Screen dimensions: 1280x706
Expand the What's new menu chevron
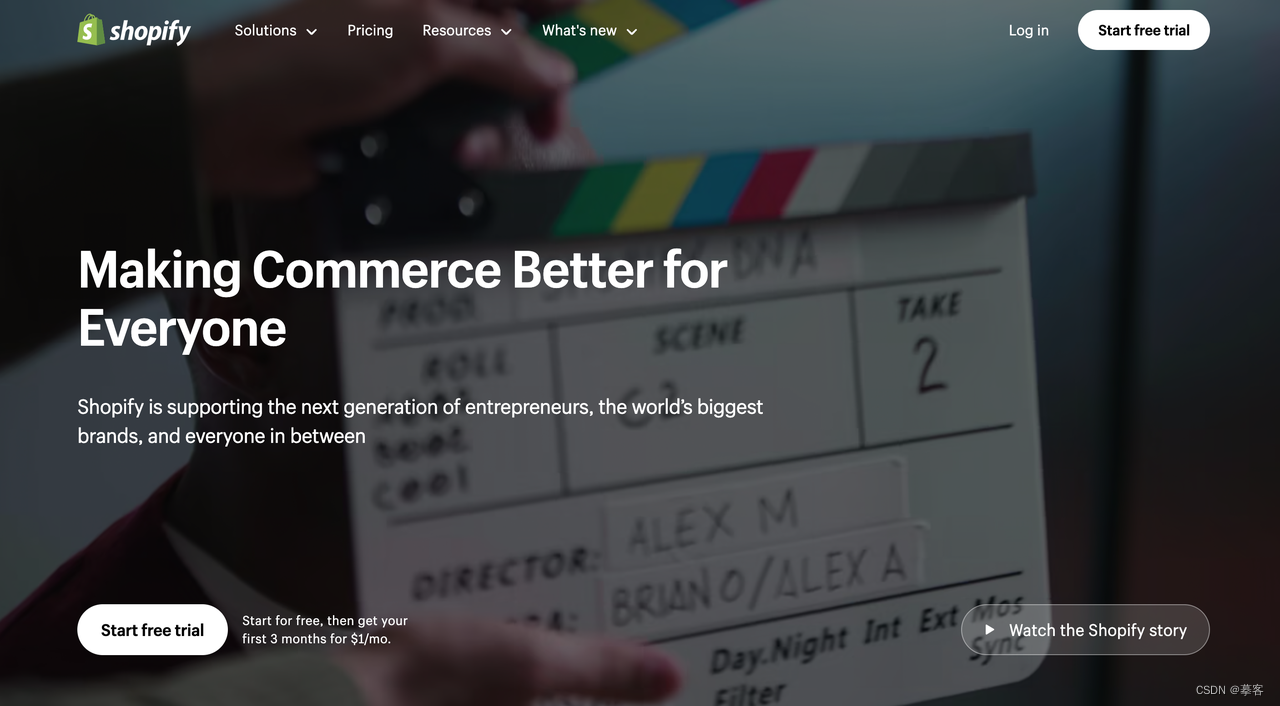pyautogui.click(x=631, y=32)
